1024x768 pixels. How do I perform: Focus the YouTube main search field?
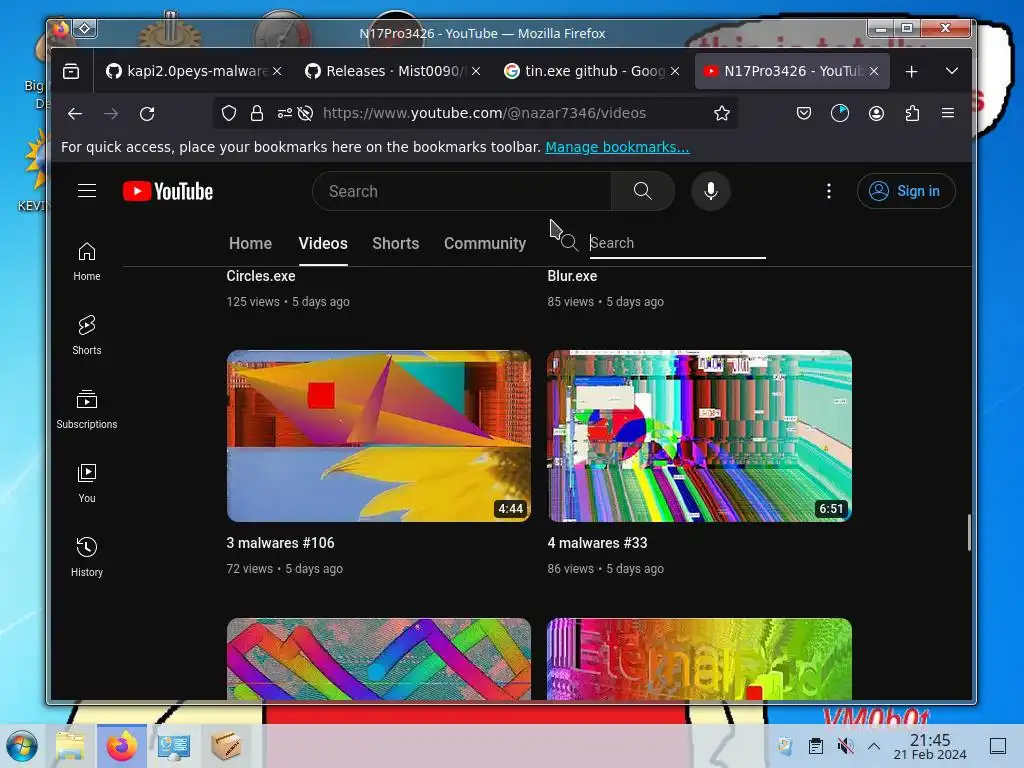point(462,191)
